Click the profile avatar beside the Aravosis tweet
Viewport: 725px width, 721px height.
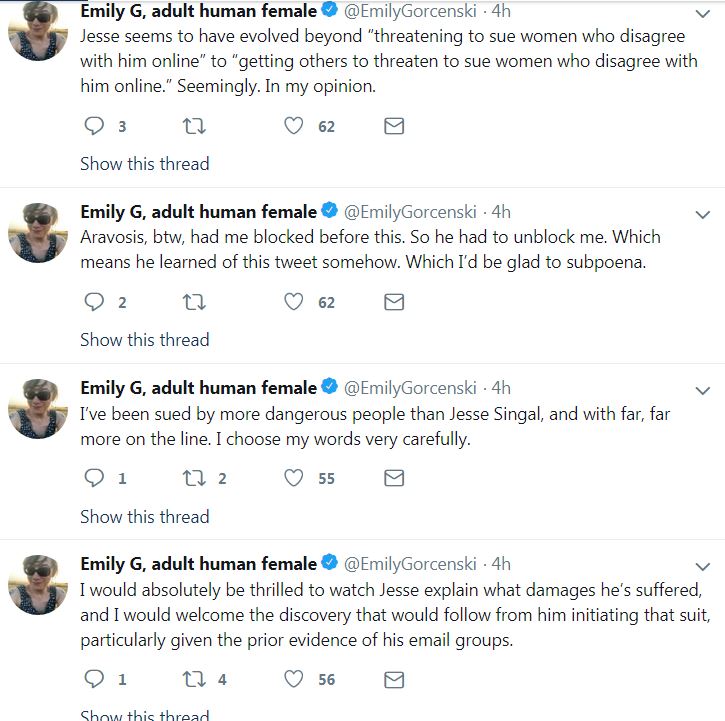coord(38,233)
